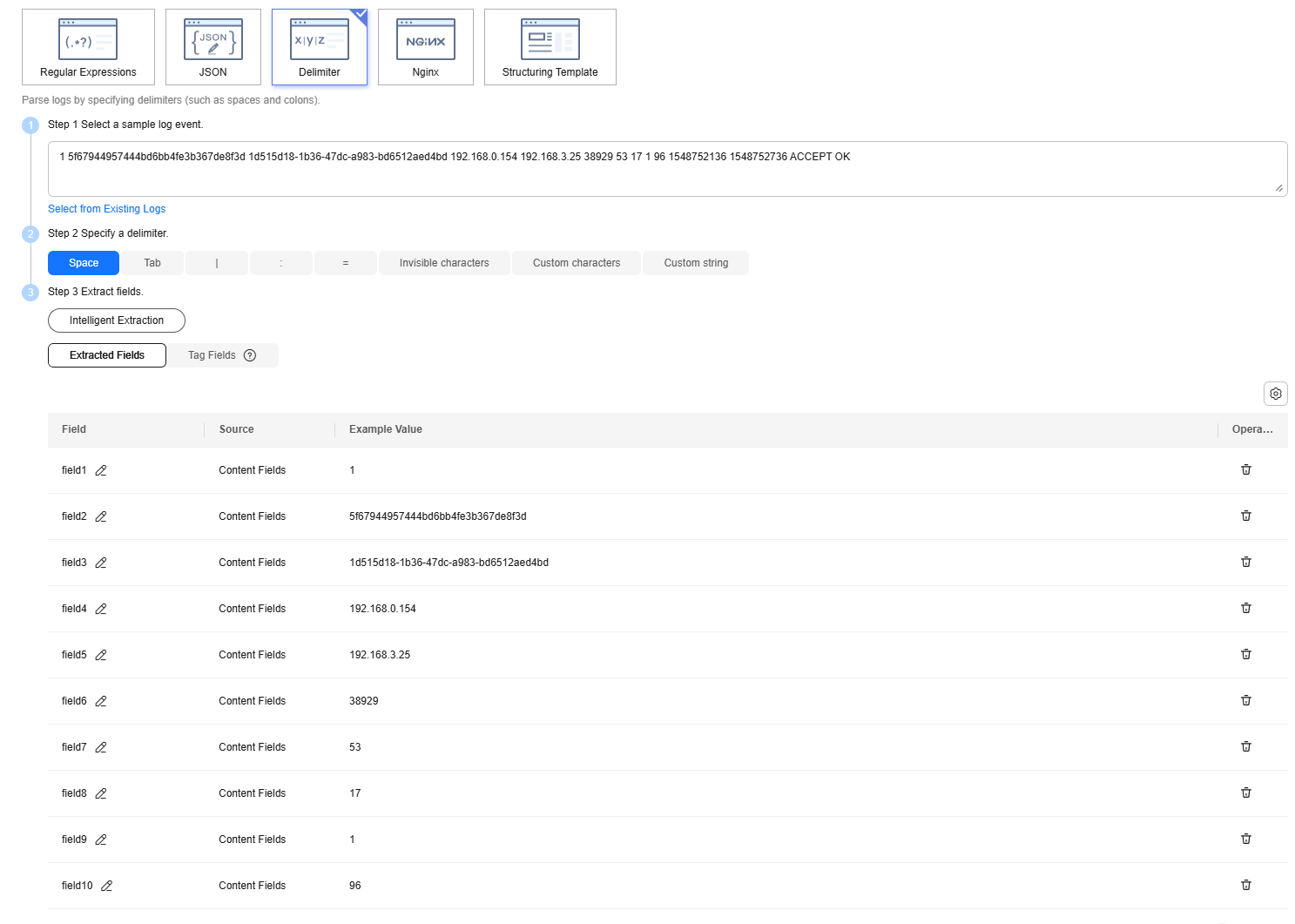Select the Tab delimiter option
Image resolution: width=1295 pixels, height=924 pixels.
click(152, 263)
